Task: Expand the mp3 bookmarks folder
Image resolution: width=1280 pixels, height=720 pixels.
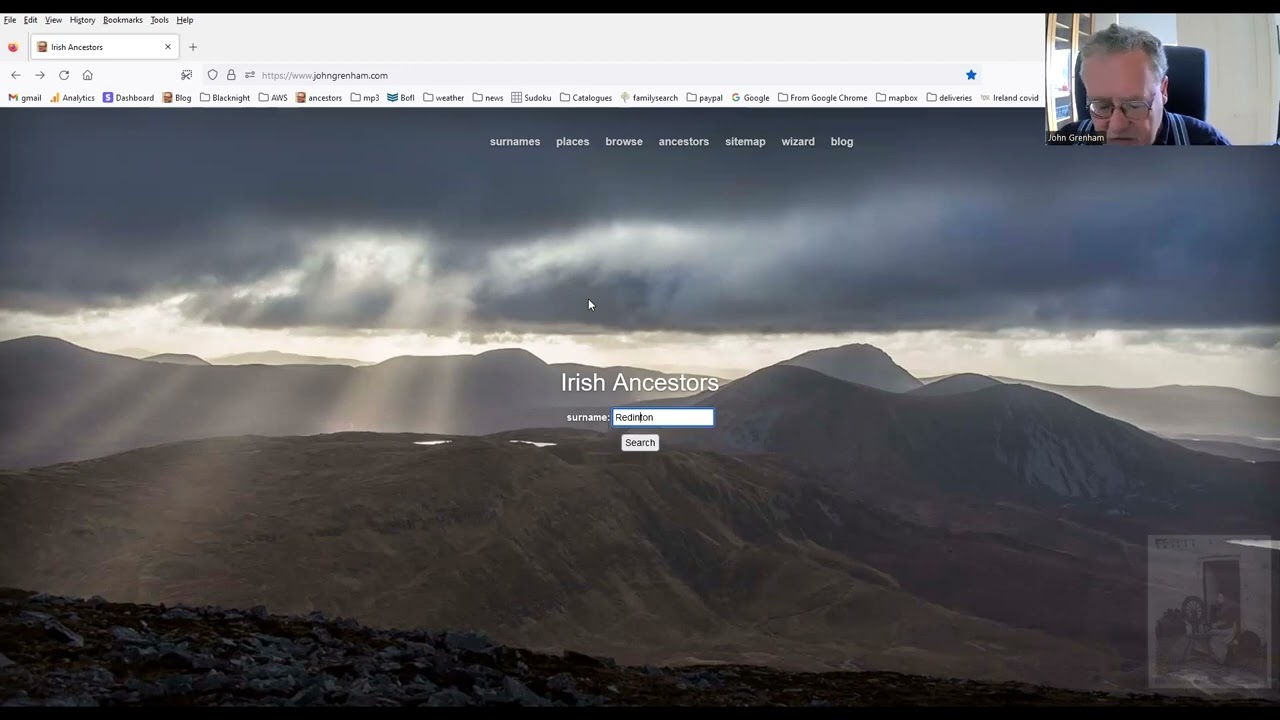Action: coord(365,98)
